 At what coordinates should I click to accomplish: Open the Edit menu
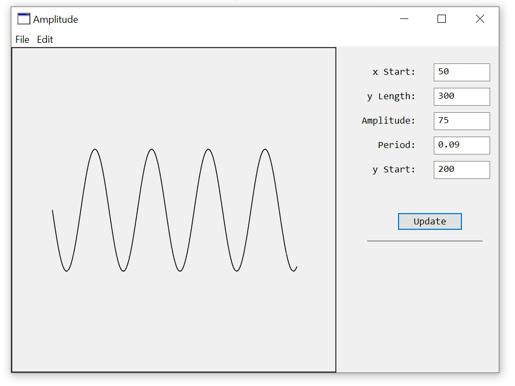[45, 40]
